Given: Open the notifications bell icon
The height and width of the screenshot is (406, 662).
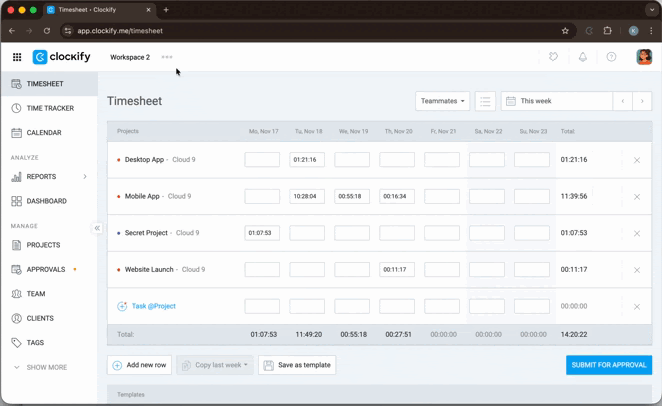Looking at the screenshot, I should point(582,57).
